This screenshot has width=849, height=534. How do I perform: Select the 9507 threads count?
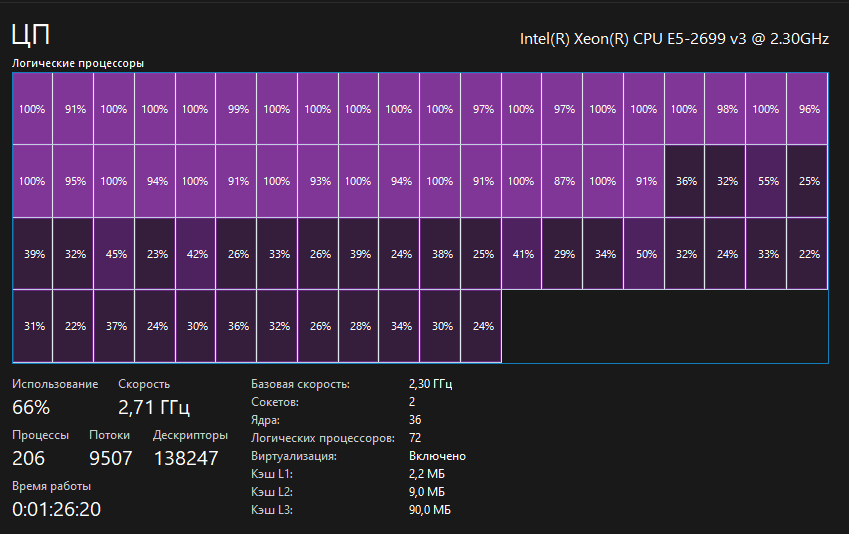tap(110, 458)
